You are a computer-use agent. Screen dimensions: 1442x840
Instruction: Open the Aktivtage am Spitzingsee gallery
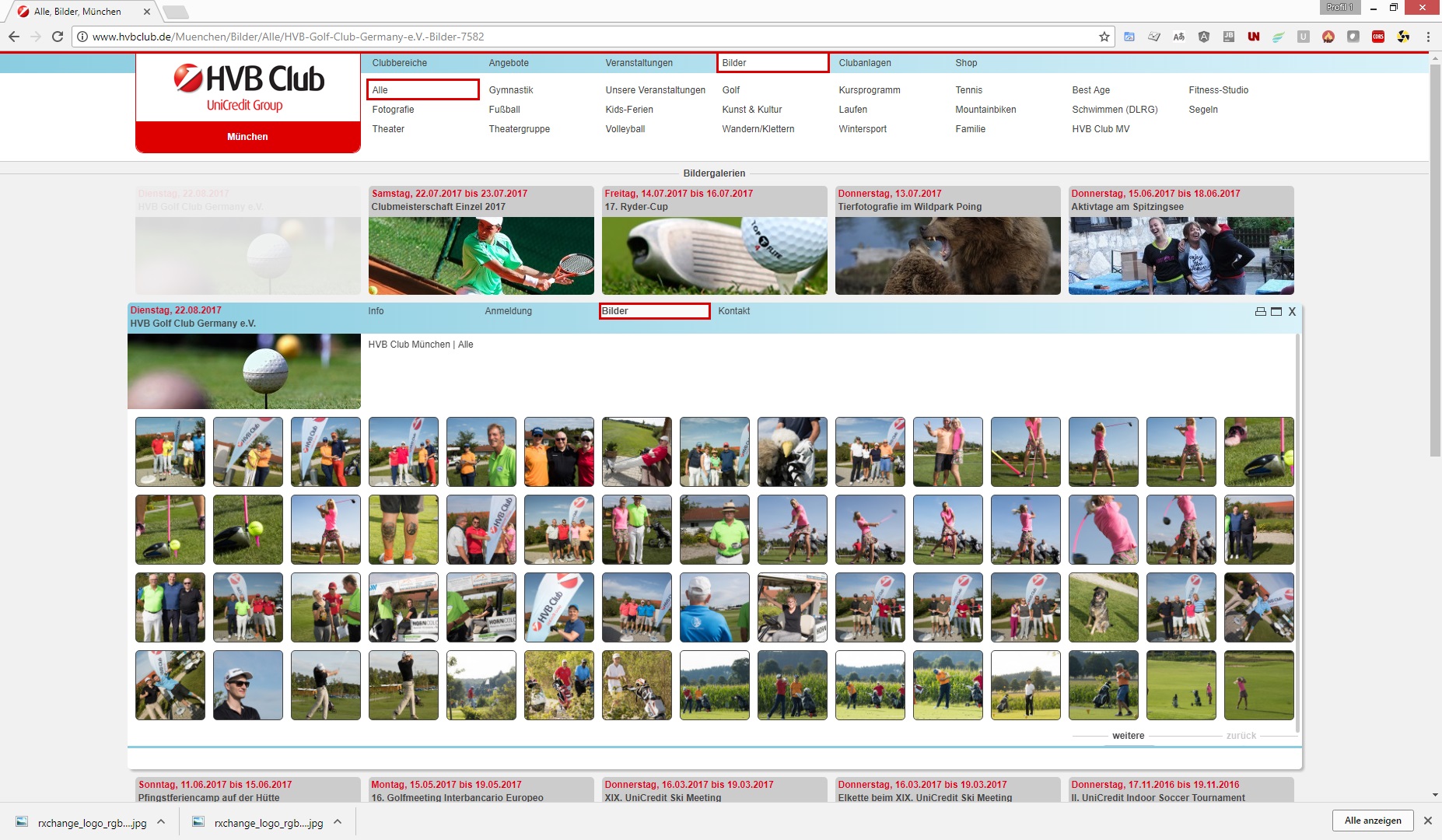pyautogui.click(x=1181, y=240)
